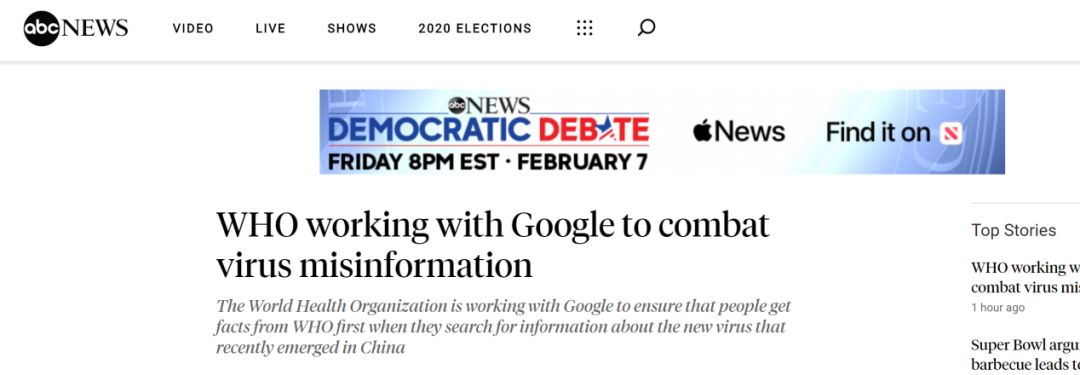Viewport: 1080px width, 375px height.
Task: Open 2020 ELECTIONS section
Action: coord(475,28)
